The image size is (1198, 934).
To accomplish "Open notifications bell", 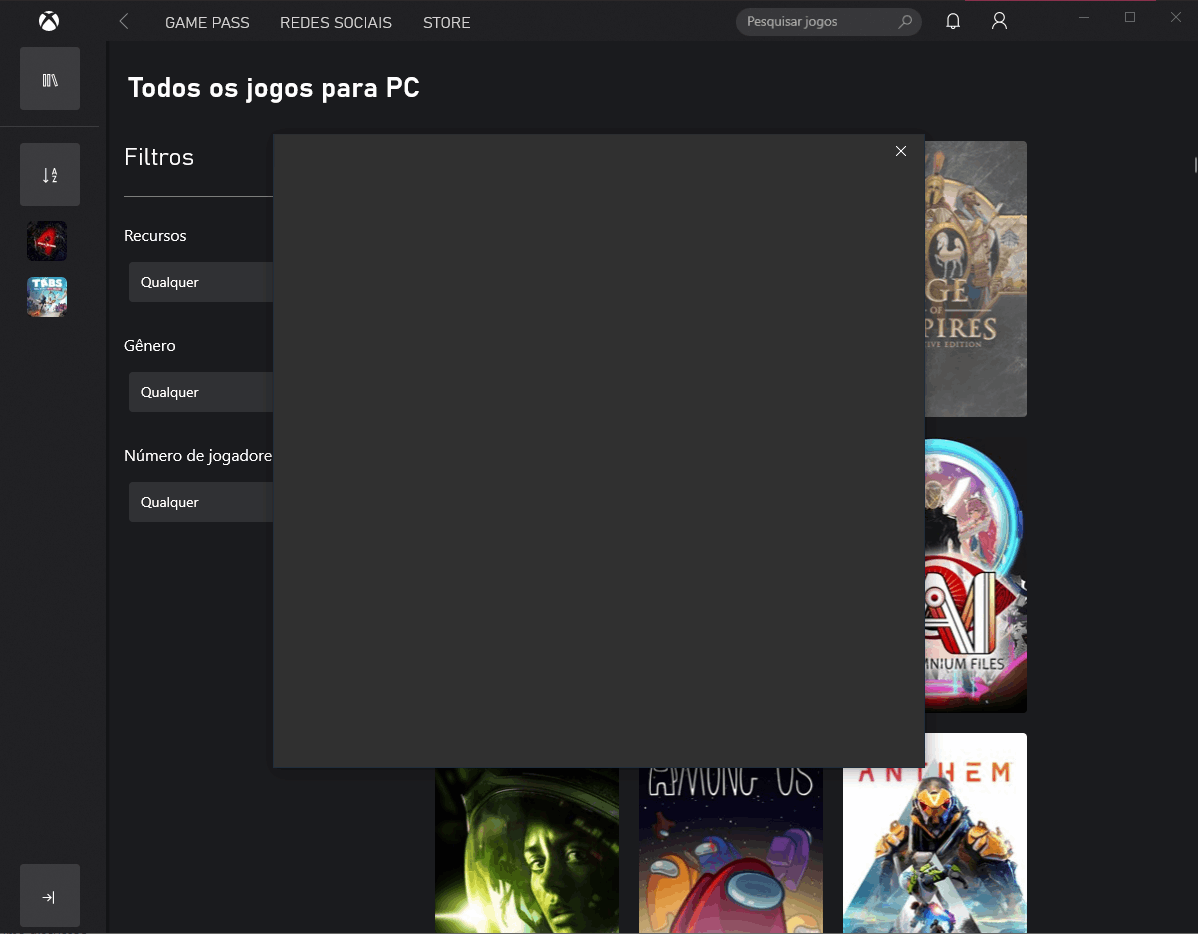I will [953, 21].
